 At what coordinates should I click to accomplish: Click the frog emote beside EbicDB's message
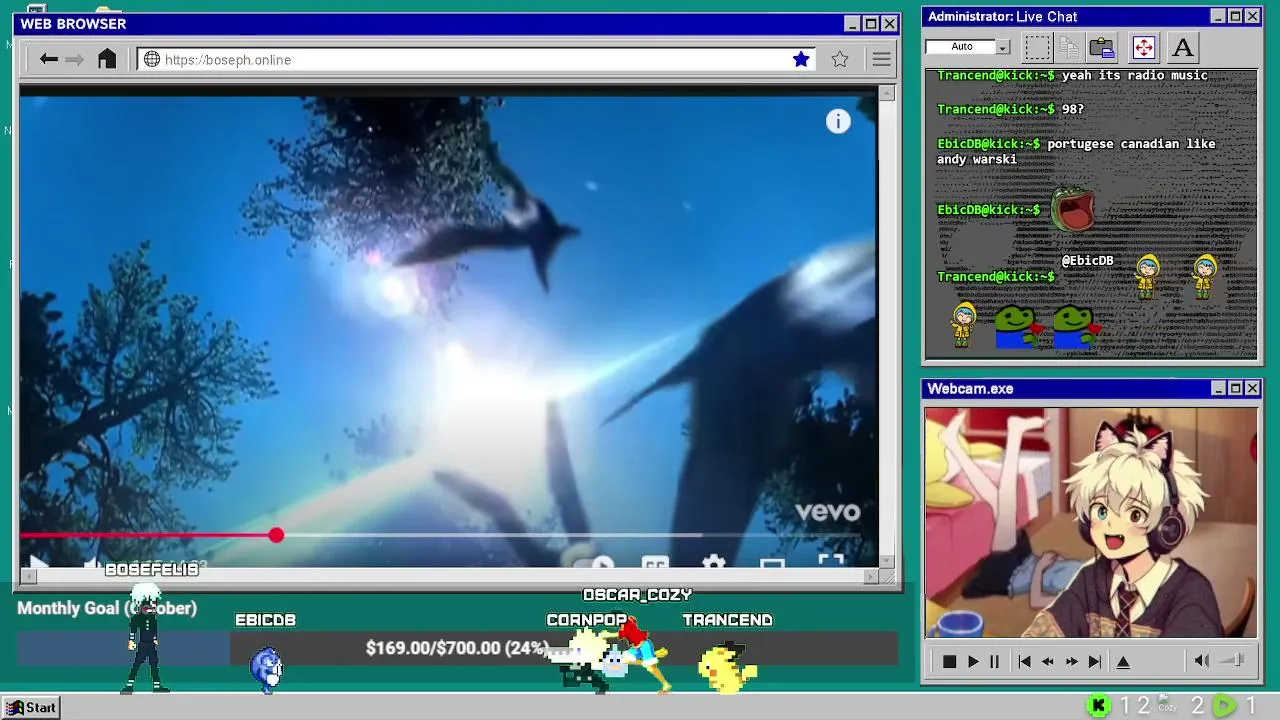tap(1073, 209)
